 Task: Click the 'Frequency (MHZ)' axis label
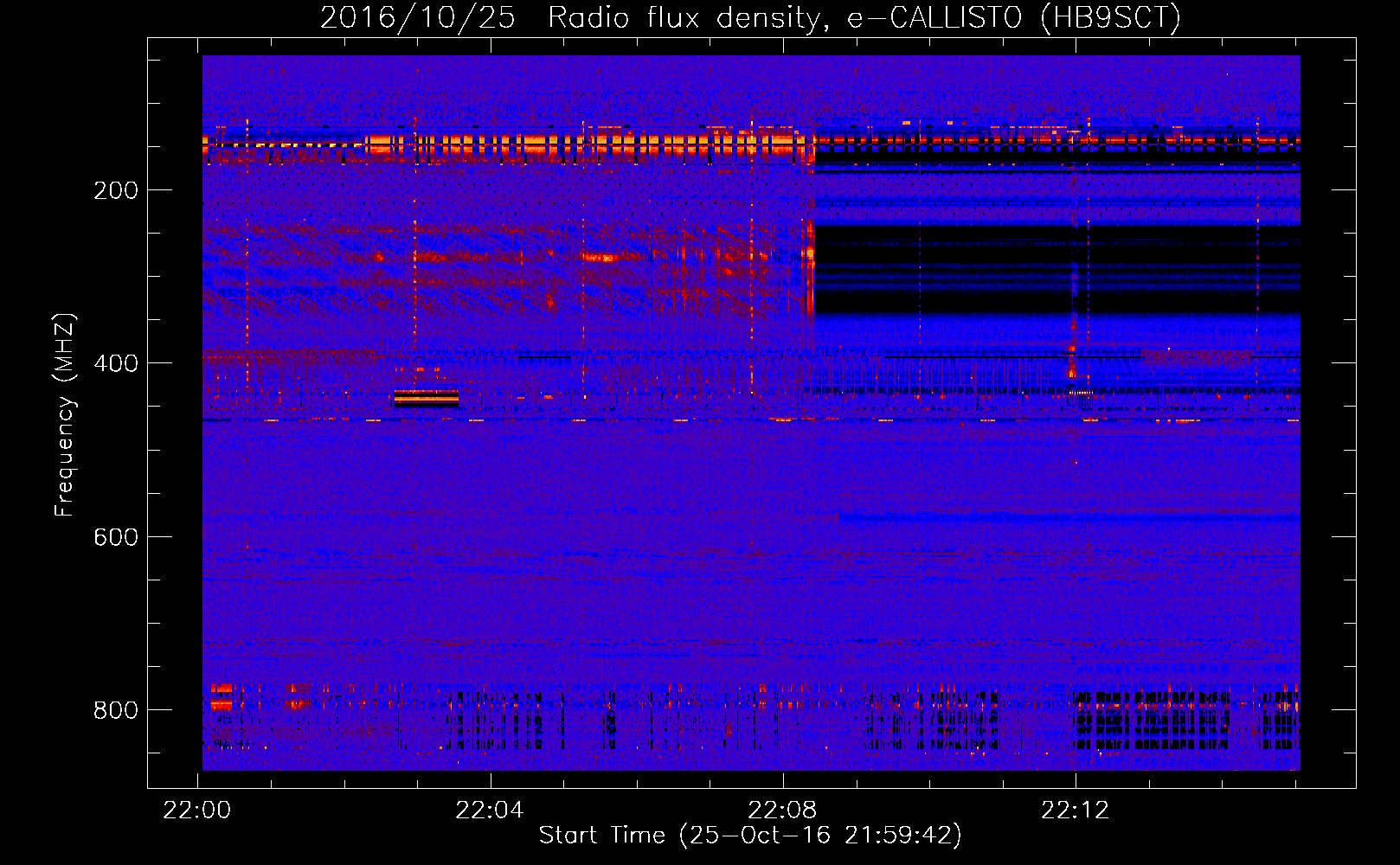click(x=66, y=415)
